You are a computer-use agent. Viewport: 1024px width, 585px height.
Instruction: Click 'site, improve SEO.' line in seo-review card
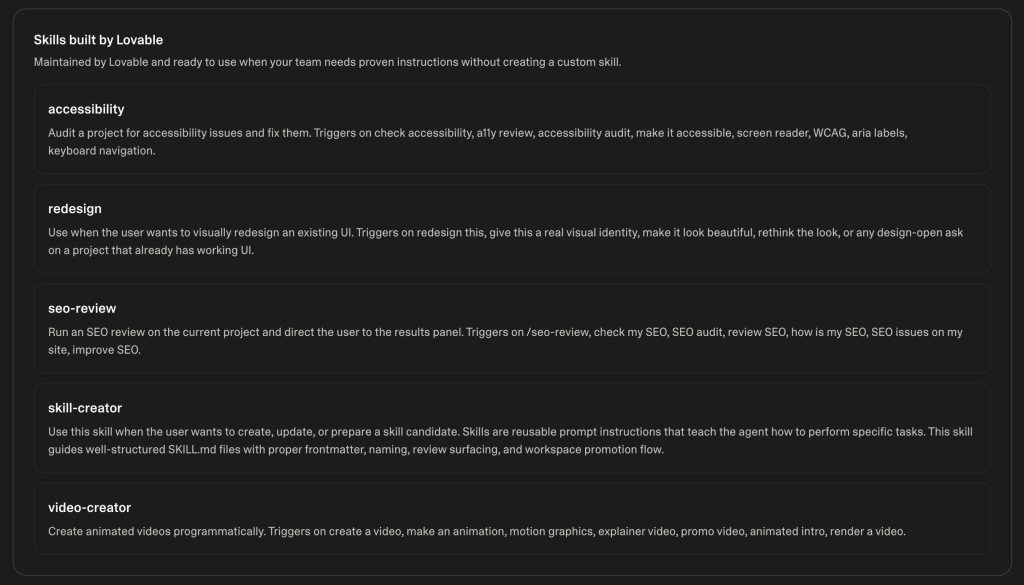(94, 350)
